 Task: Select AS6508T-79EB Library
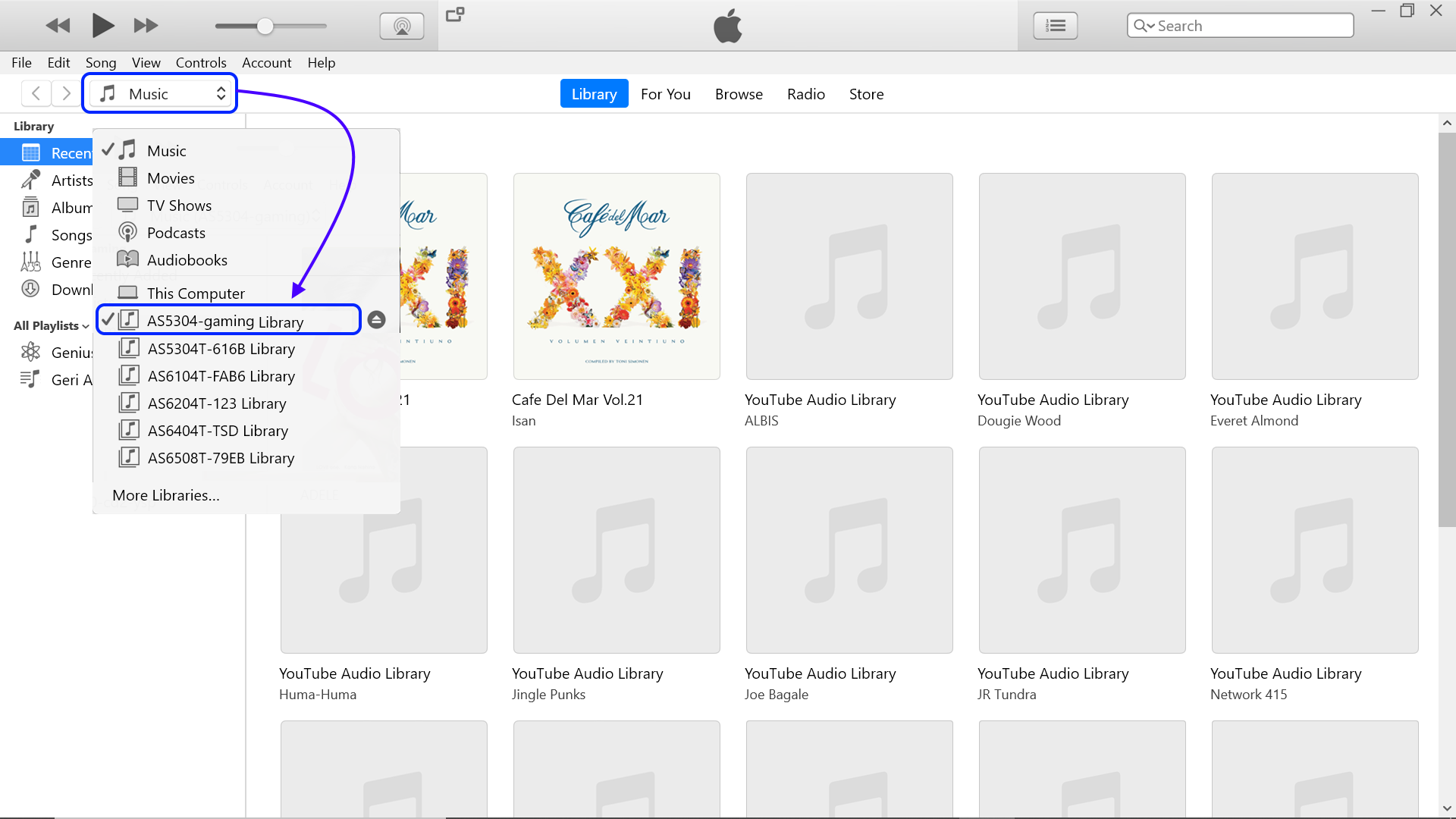(246, 458)
